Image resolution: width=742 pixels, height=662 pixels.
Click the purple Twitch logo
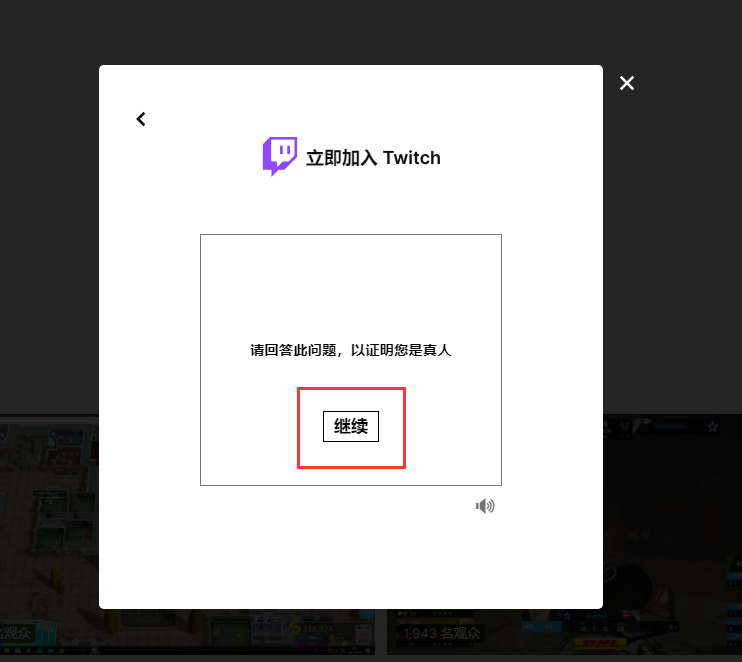coord(280,156)
